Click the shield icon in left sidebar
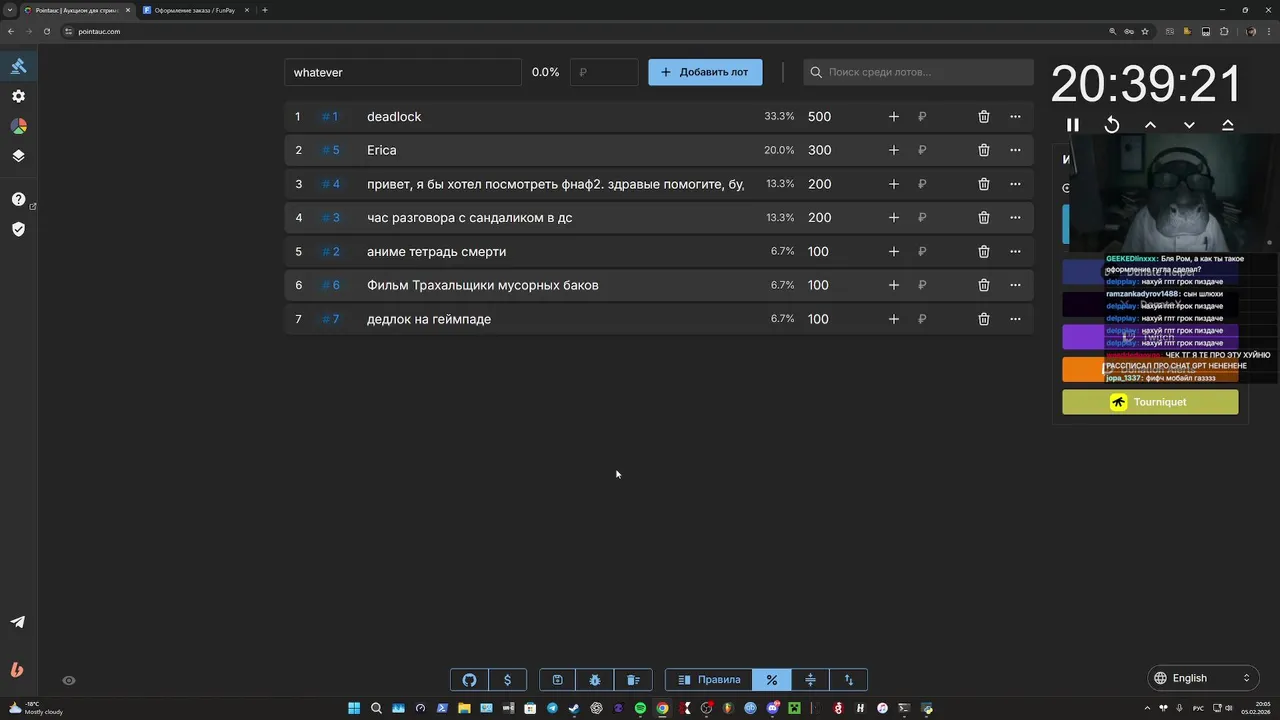Image resolution: width=1280 pixels, height=720 pixels. click(18, 229)
